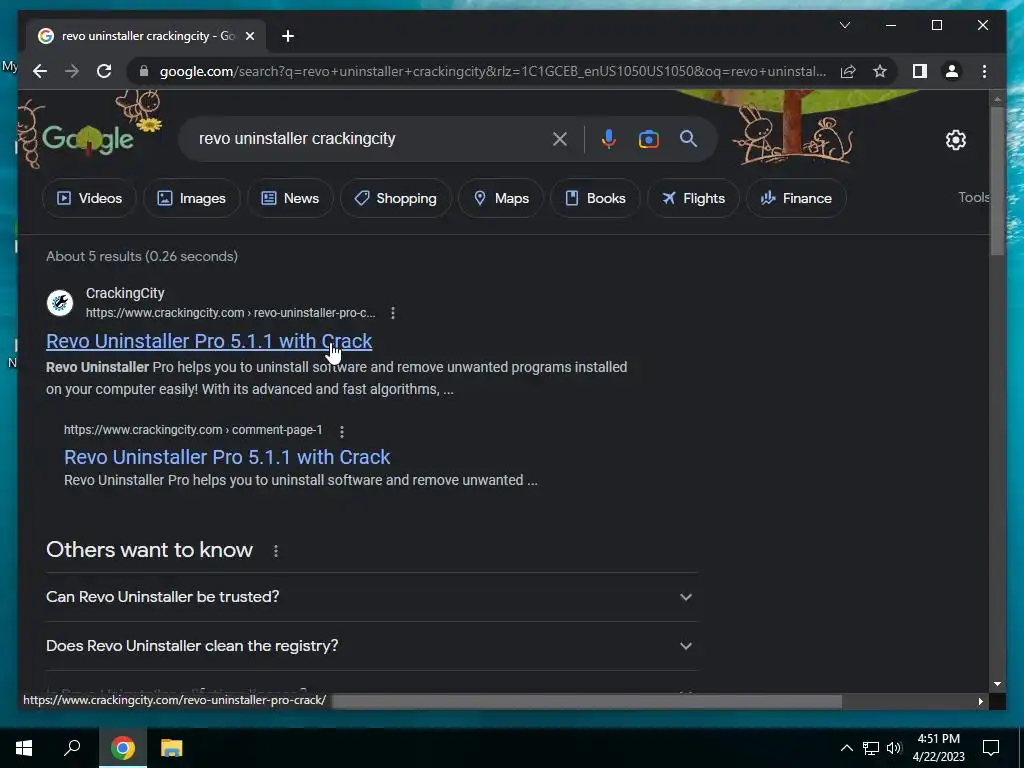Show hidden system tray icons
This screenshot has width=1024, height=768.
point(846,748)
